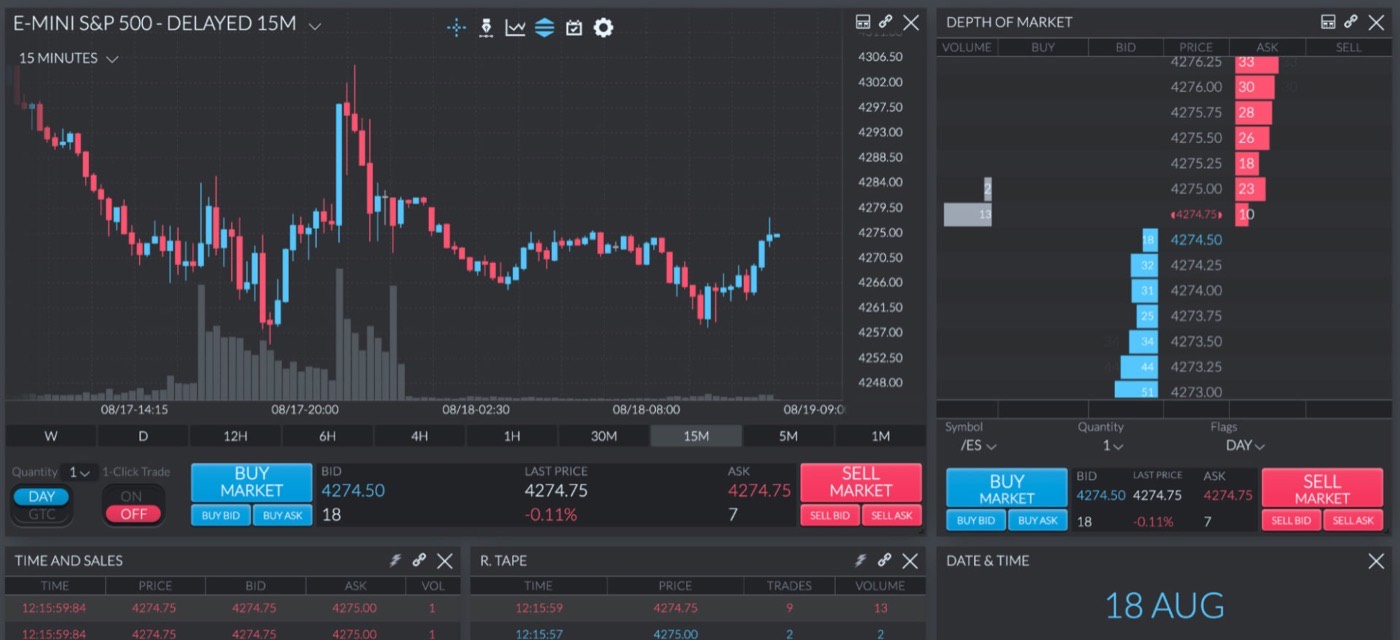
Task: Switch chart to 5M timeframe
Action: click(x=788, y=436)
